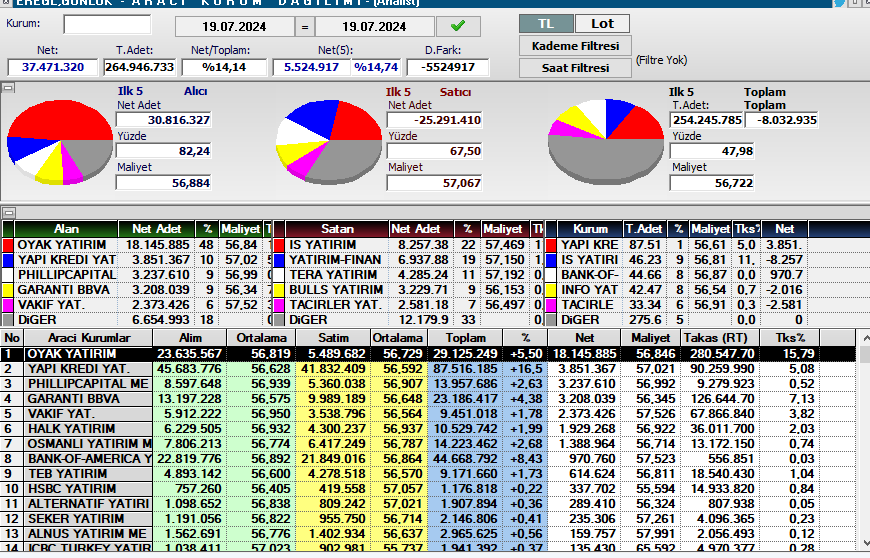Click into the Kurum input field
870x558 pixels.
(x=107, y=24)
